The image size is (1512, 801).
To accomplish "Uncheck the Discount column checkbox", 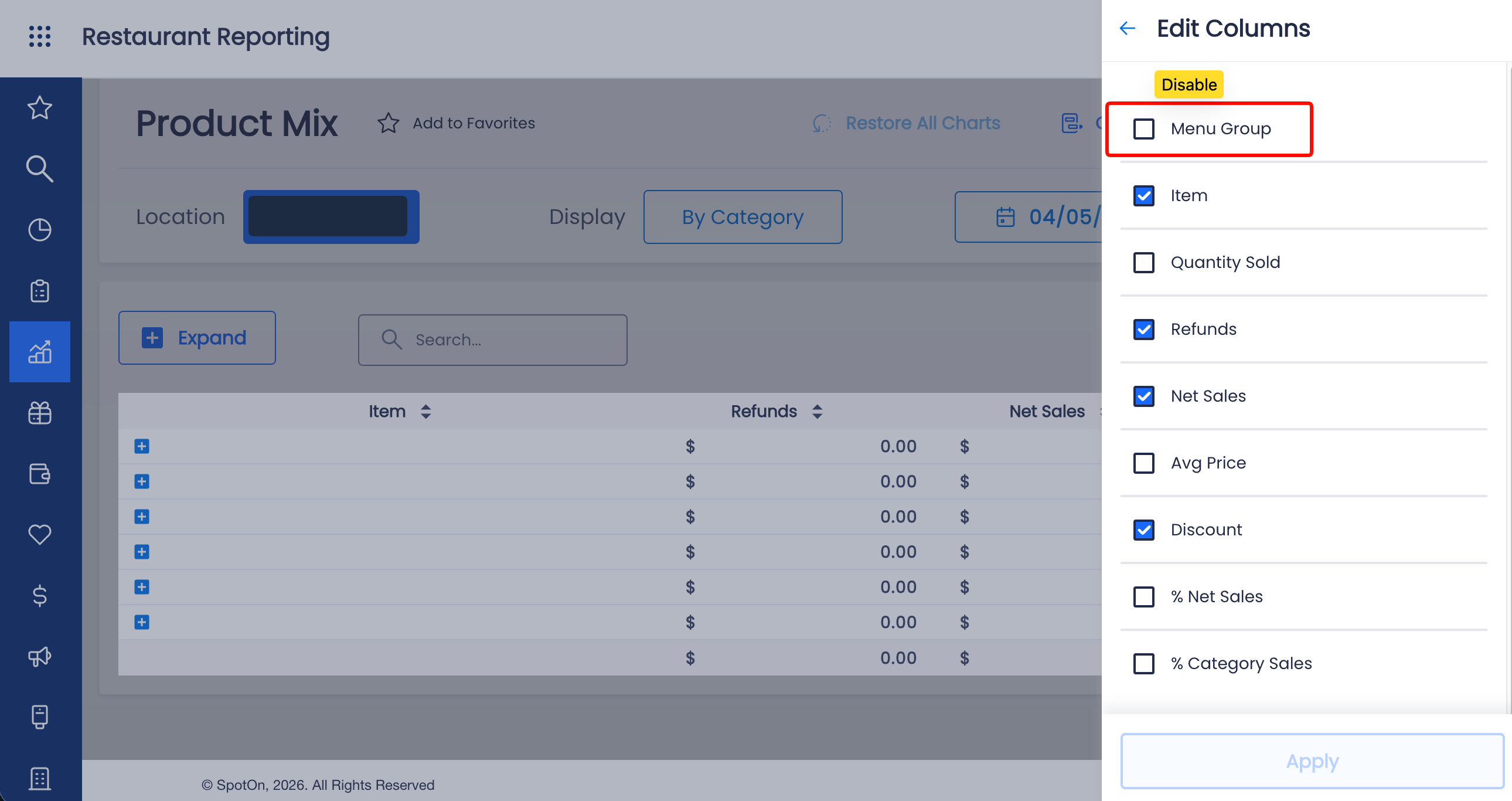I will point(1143,530).
